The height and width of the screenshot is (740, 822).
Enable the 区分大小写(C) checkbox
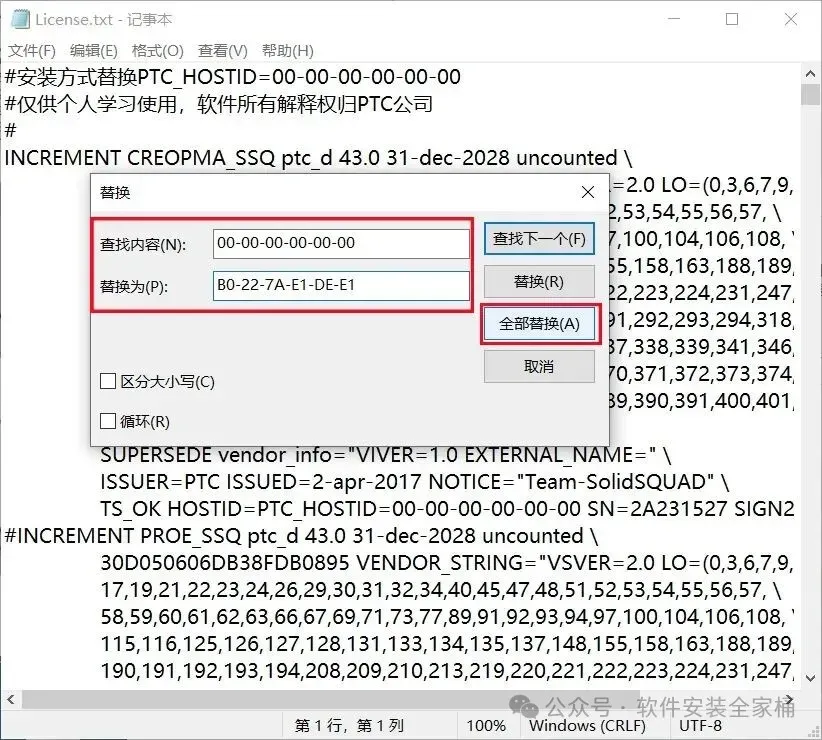pos(108,381)
